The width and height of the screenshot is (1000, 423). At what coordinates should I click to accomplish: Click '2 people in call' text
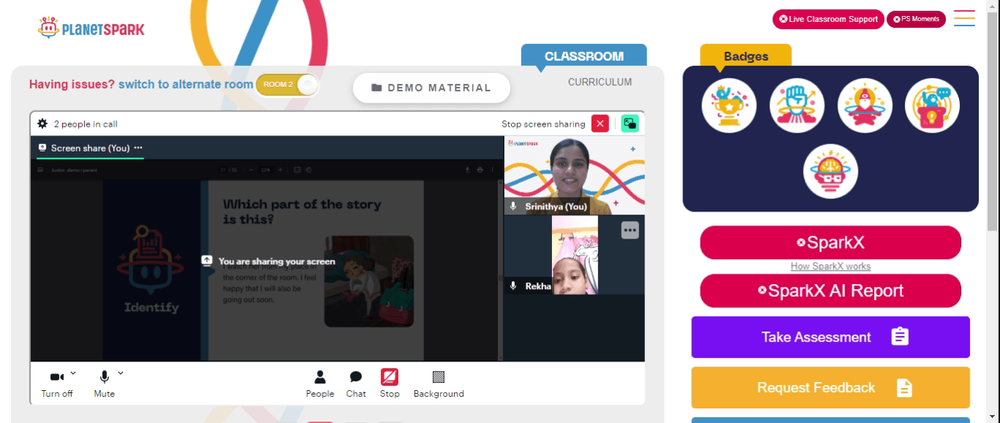pos(85,124)
